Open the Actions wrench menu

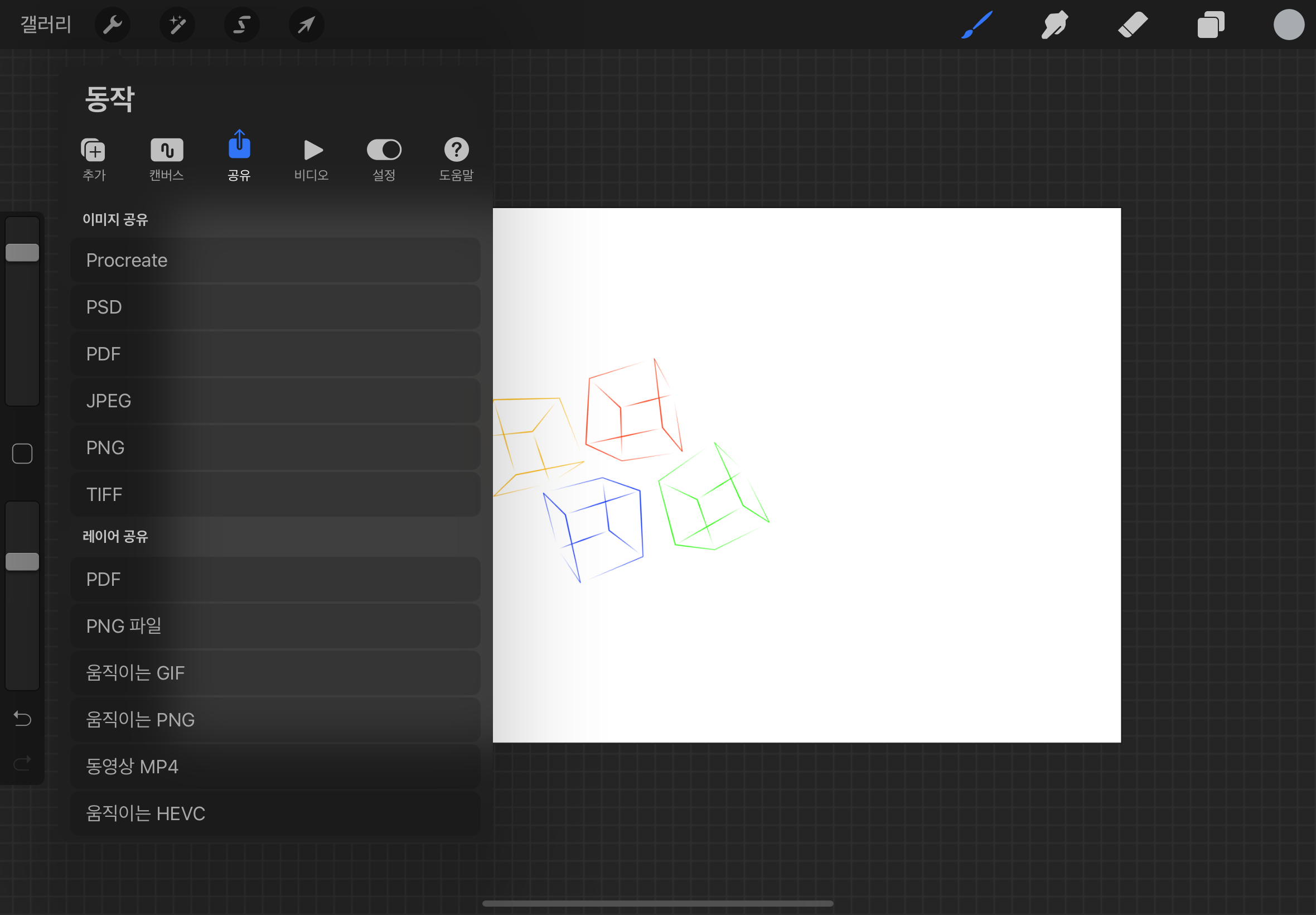pyautogui.click(x=112, y=25)
